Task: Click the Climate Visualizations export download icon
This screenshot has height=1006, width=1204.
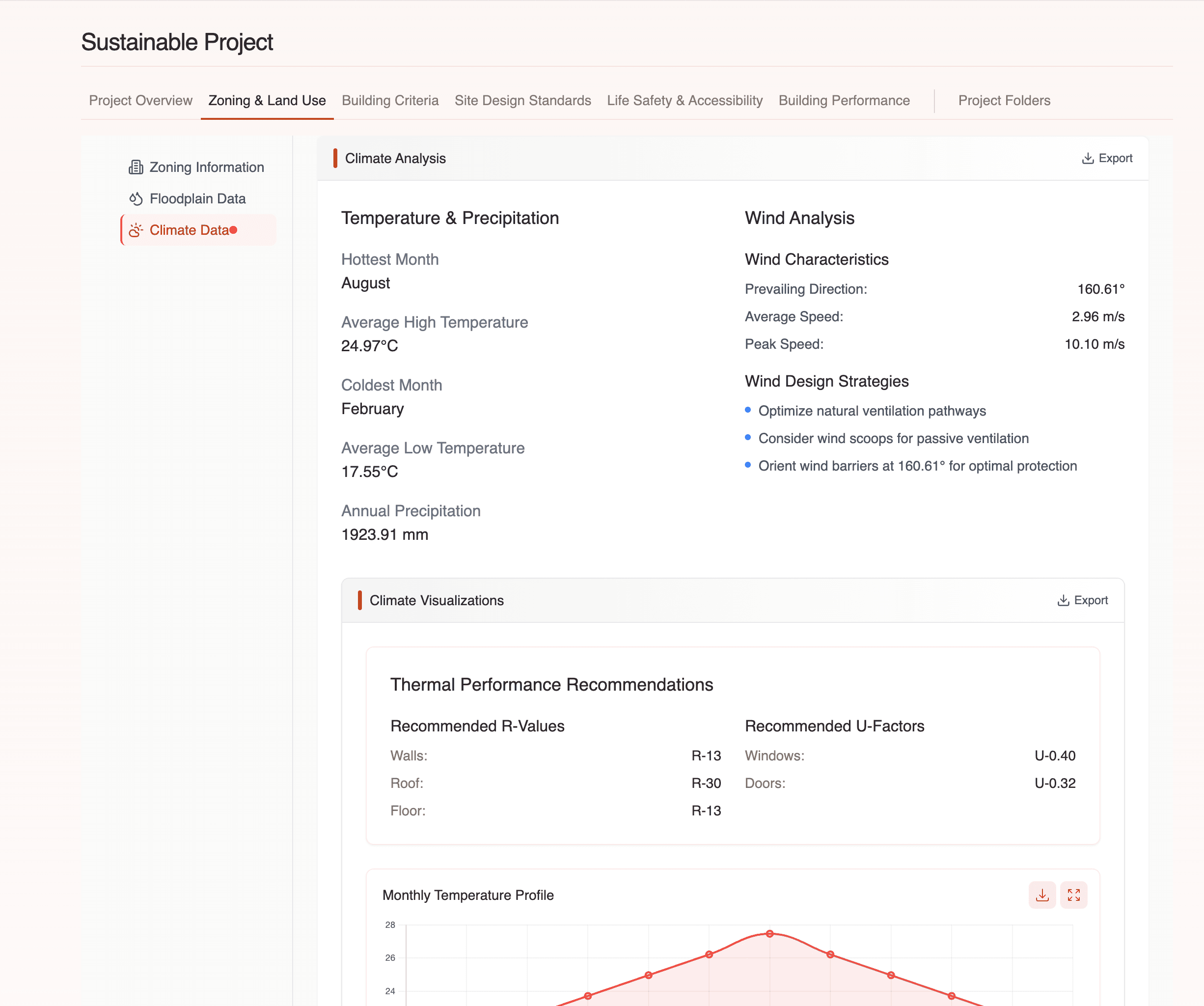Action: [1063, 600]
